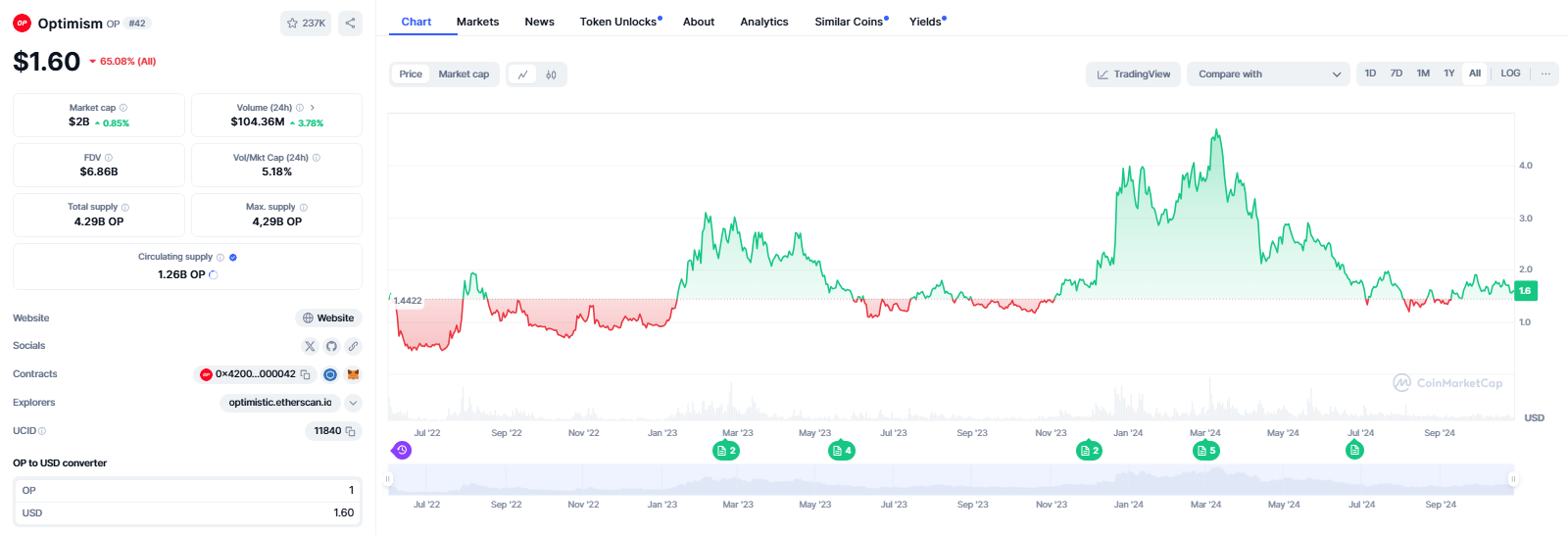
Task: Open FDV info icon
Action: click(x=109, y=158)
